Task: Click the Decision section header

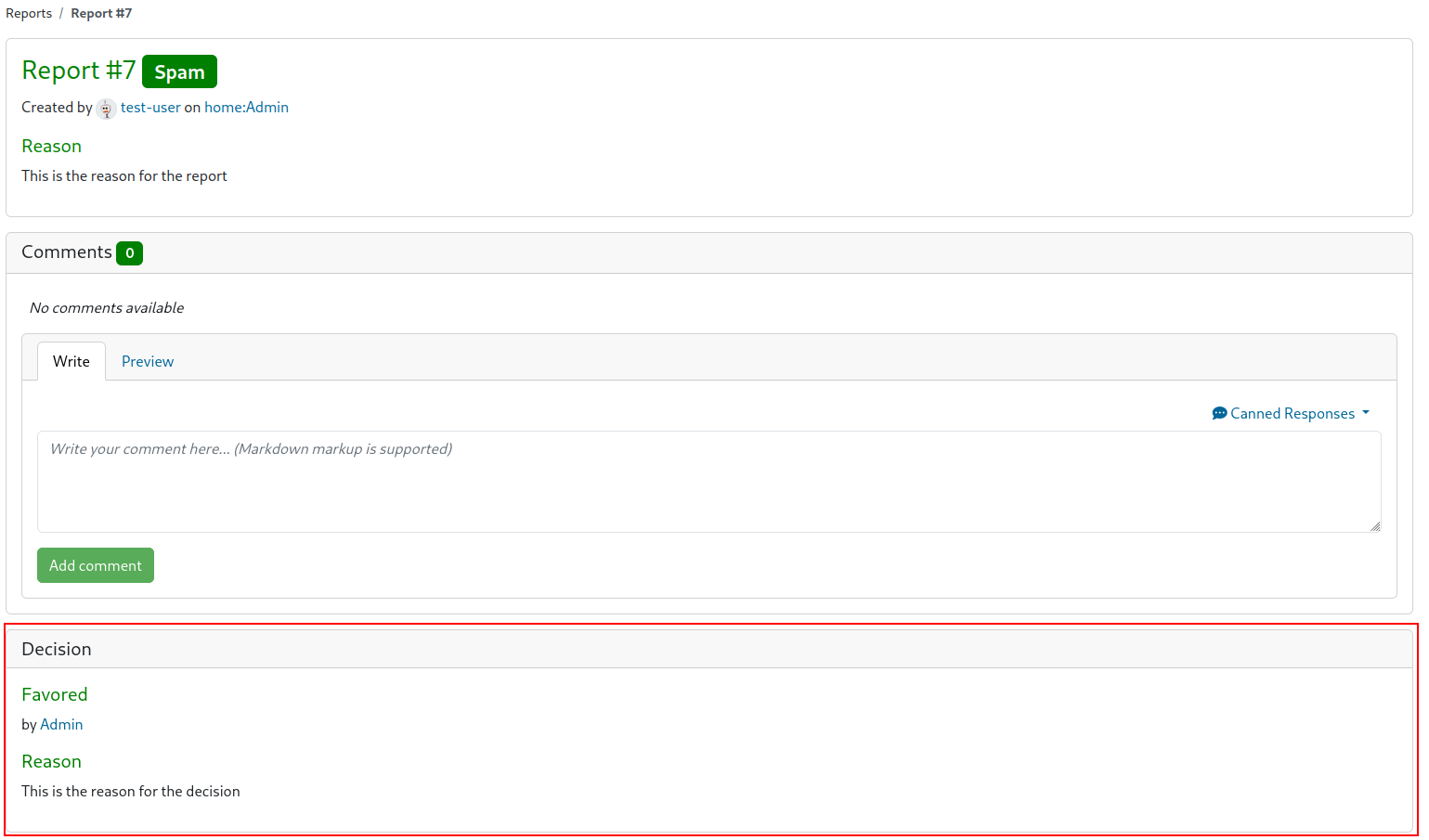Action: [x=57, y=648]
